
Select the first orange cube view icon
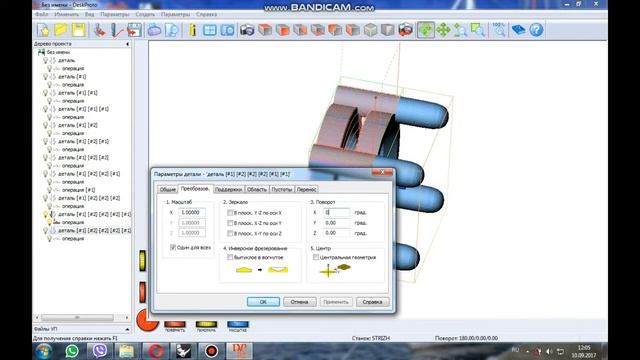[265, 30]
